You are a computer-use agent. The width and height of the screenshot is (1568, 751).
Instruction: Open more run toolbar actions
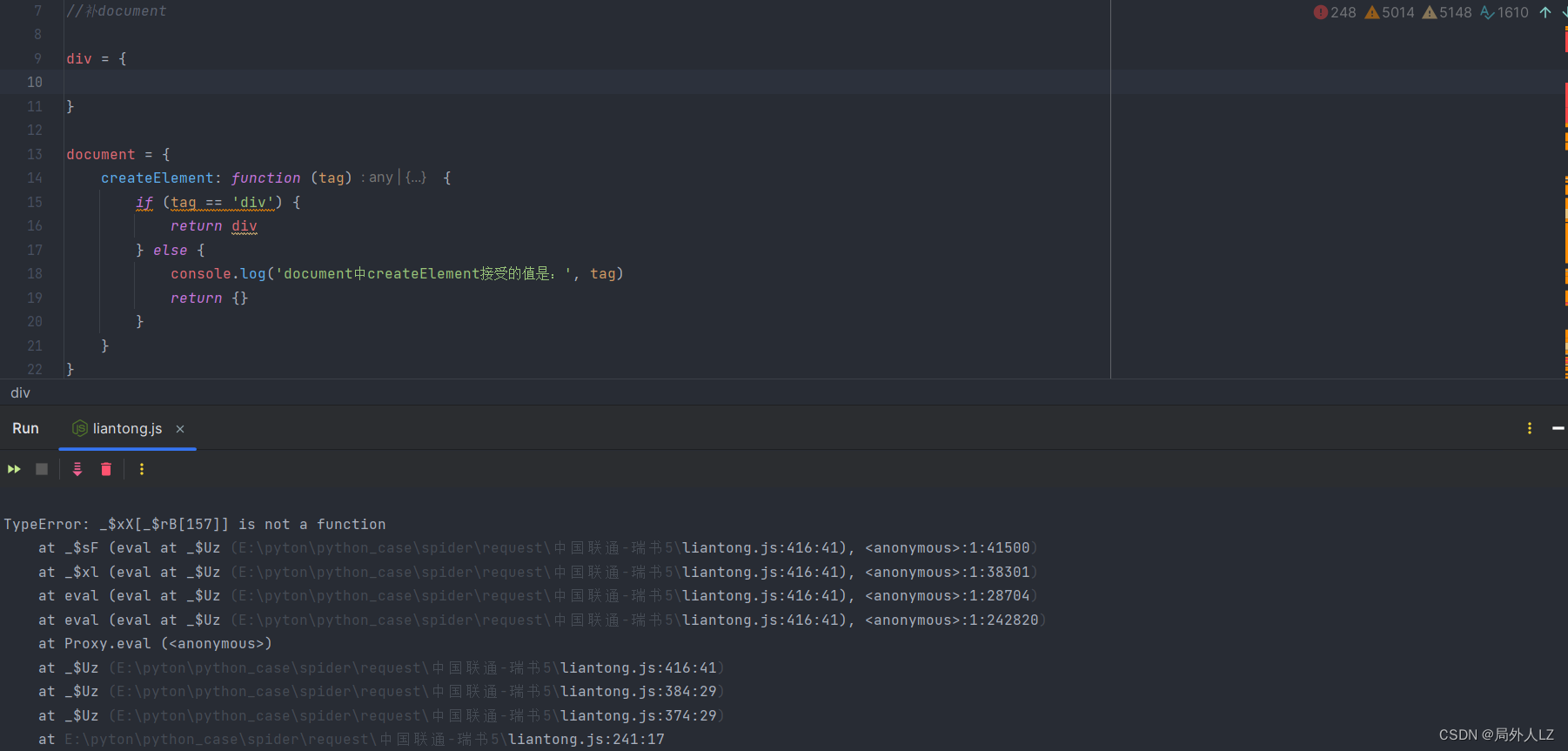[x=142, y=469]
